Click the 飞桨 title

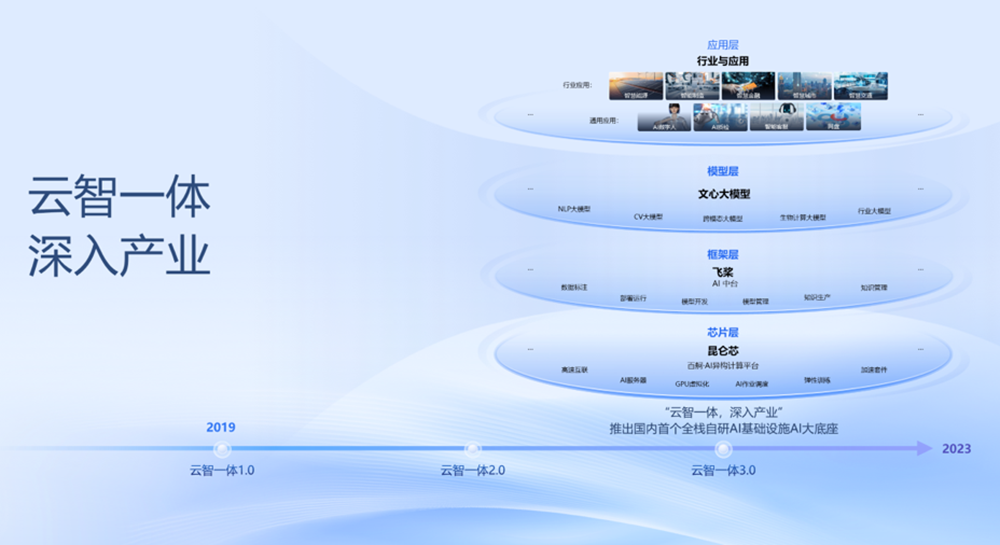click(723, 272)
